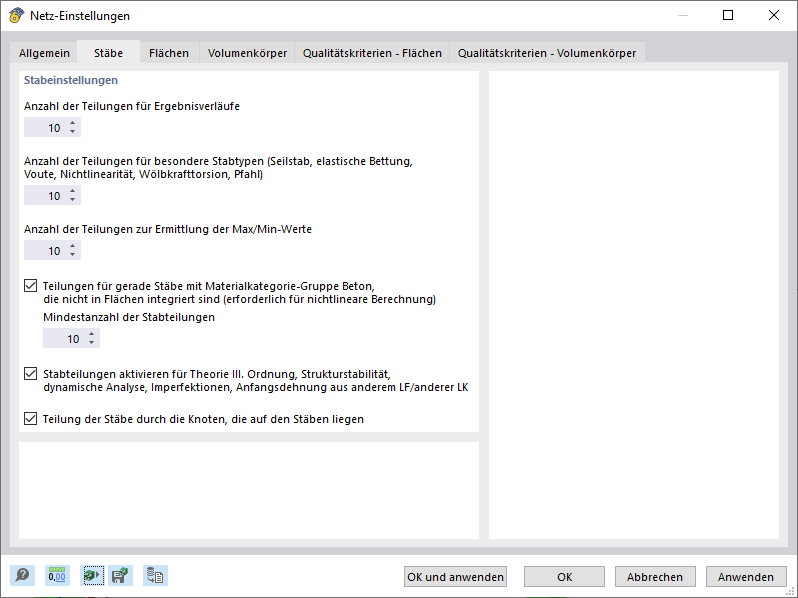Toggle Stabteilungen aktivieren für Theorie III. Ordnung
This screenshot has height=598, width=798.
coord(31,374)
